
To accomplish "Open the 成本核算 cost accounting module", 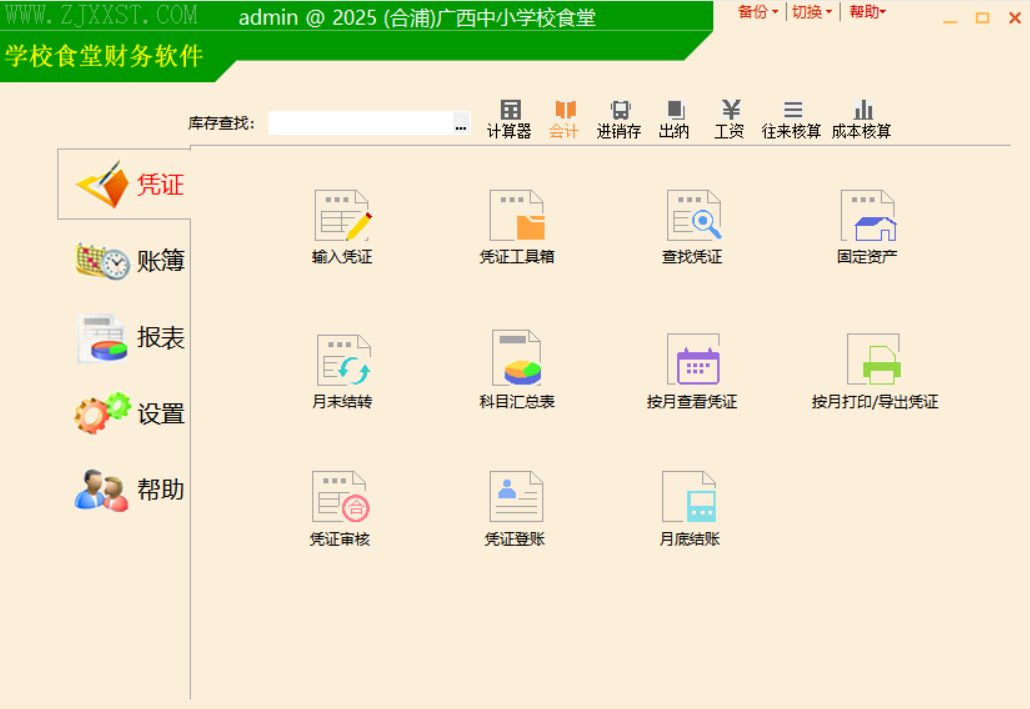I will coord(863,118).
